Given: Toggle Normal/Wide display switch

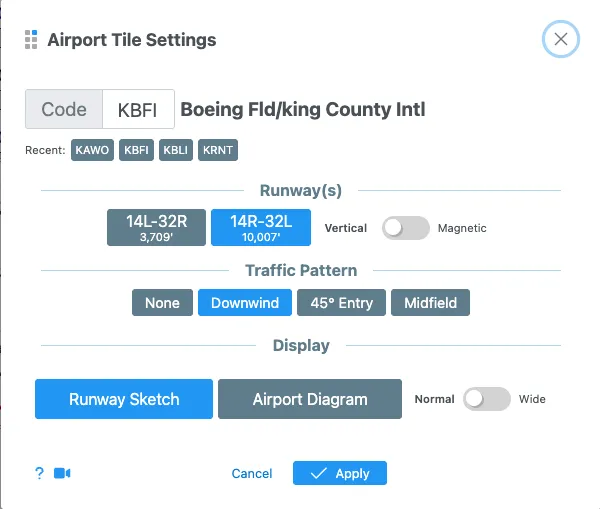Looking at the screenshot, I should (x=486, y=399).
